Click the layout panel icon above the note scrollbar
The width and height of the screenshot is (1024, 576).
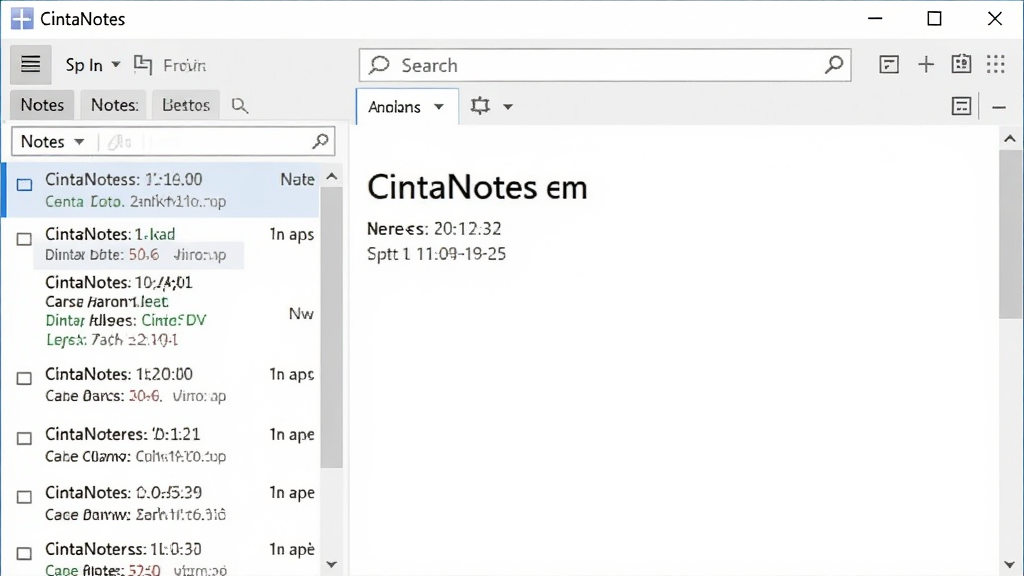click(x=961, y=106)
